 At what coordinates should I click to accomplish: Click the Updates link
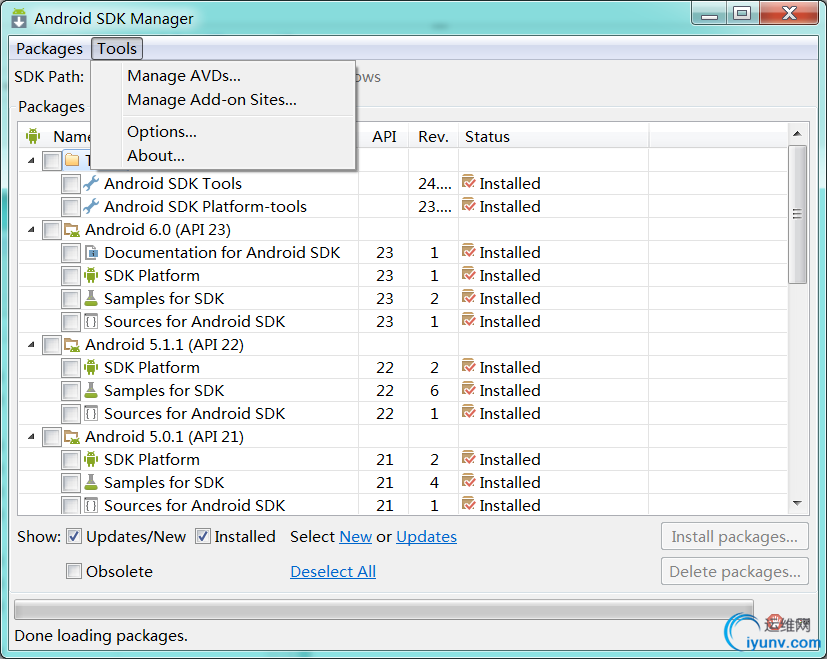426,537
